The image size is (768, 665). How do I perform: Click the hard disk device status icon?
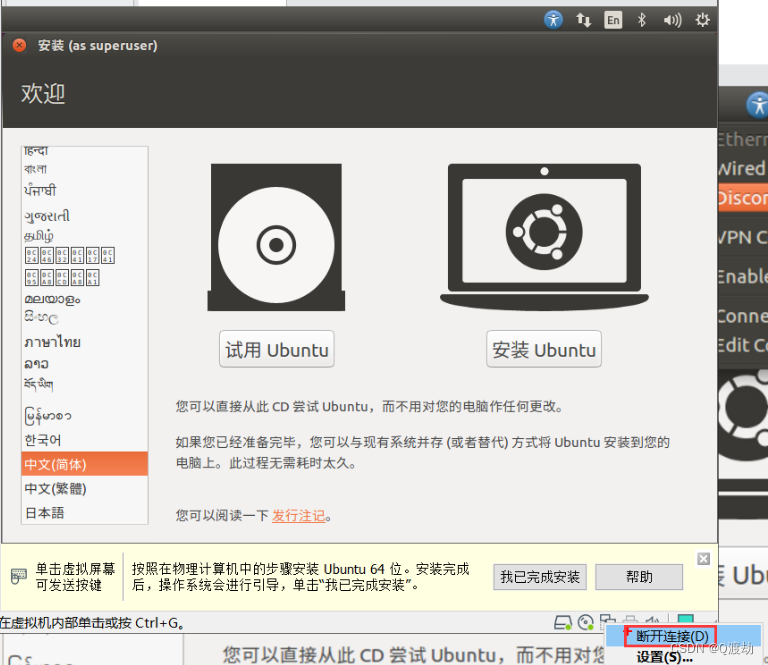[x=563, y=622]
